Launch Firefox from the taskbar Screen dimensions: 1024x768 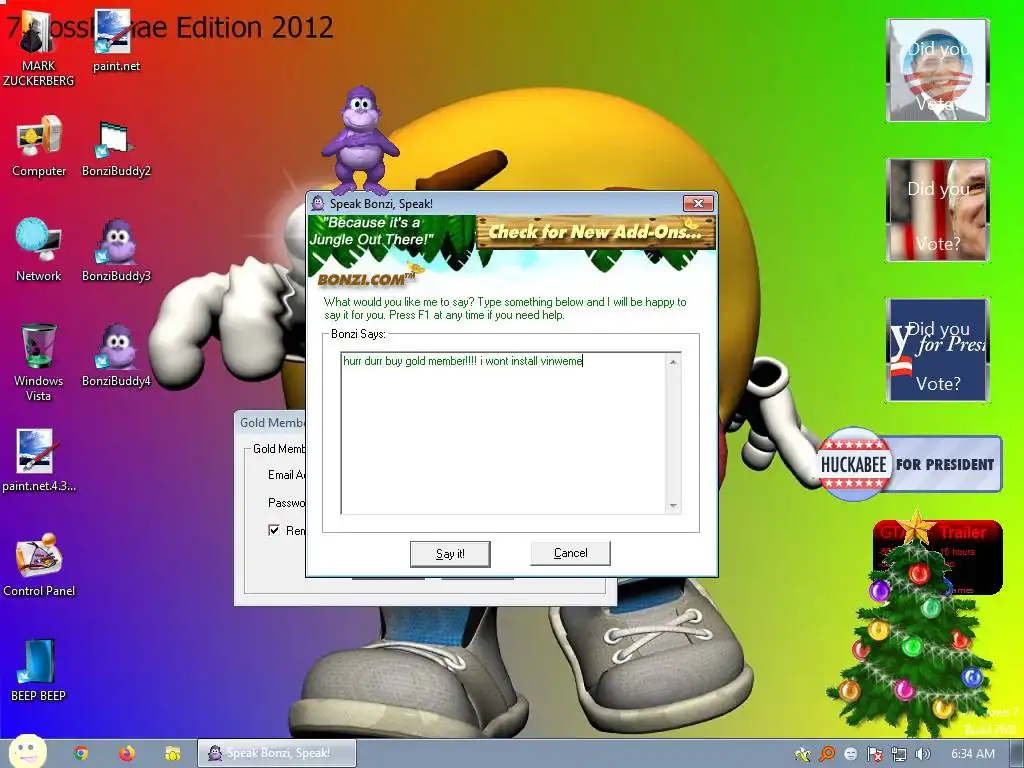coord(127,754)
